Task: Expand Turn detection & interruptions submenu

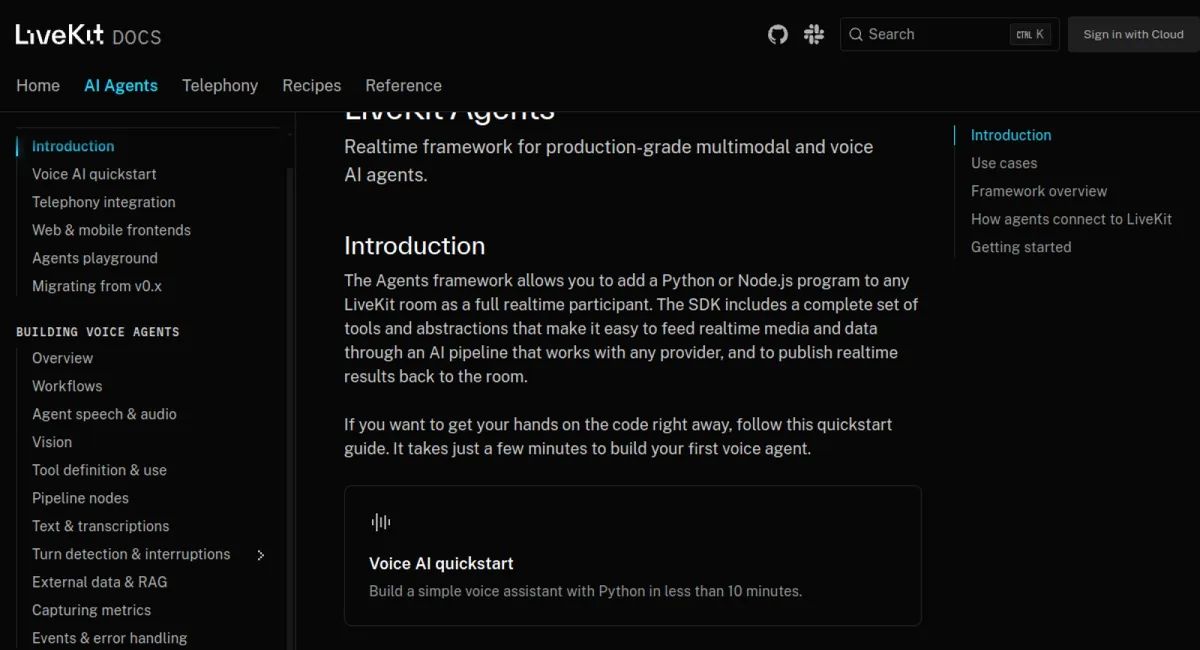Action: [261, 555]
